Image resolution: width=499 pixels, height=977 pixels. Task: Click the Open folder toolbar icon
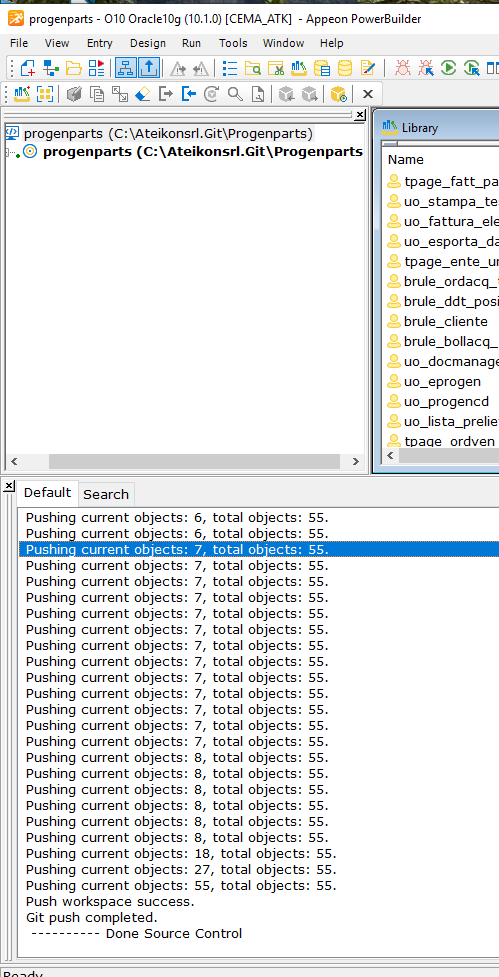tap(74, 67)
